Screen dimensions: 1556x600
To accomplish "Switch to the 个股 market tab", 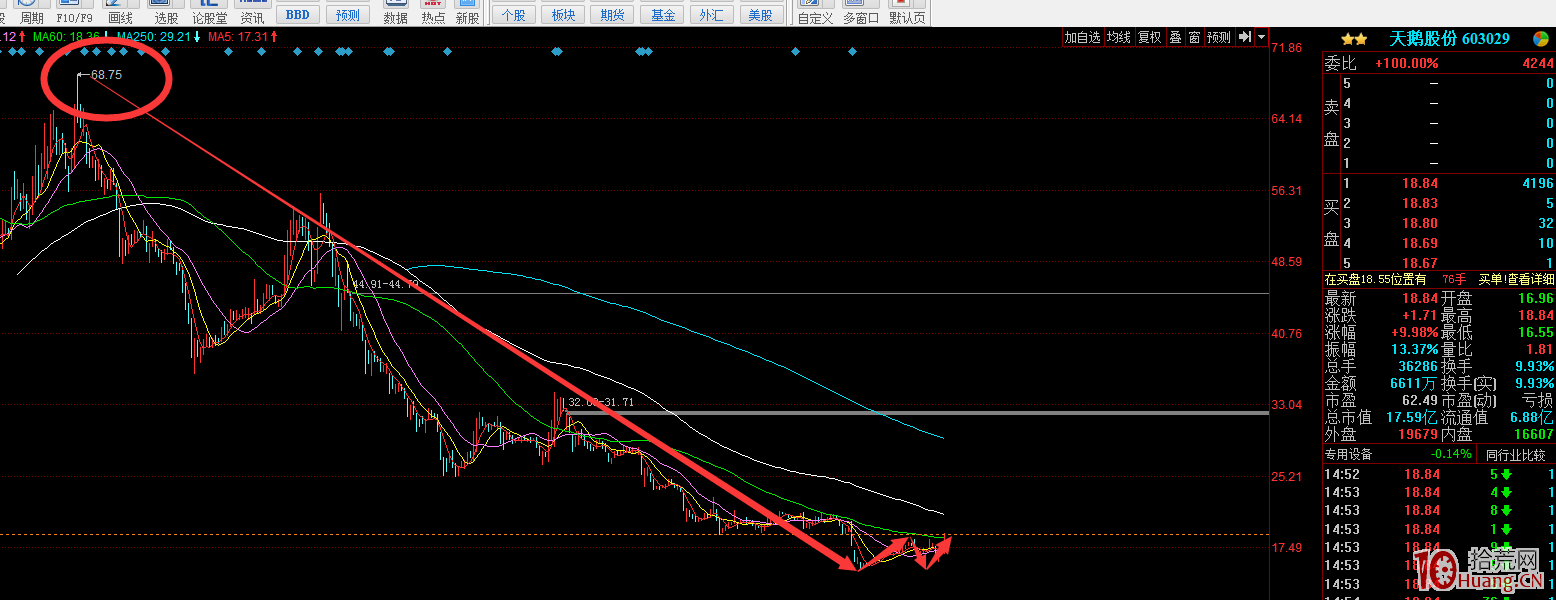I will 512,15.
